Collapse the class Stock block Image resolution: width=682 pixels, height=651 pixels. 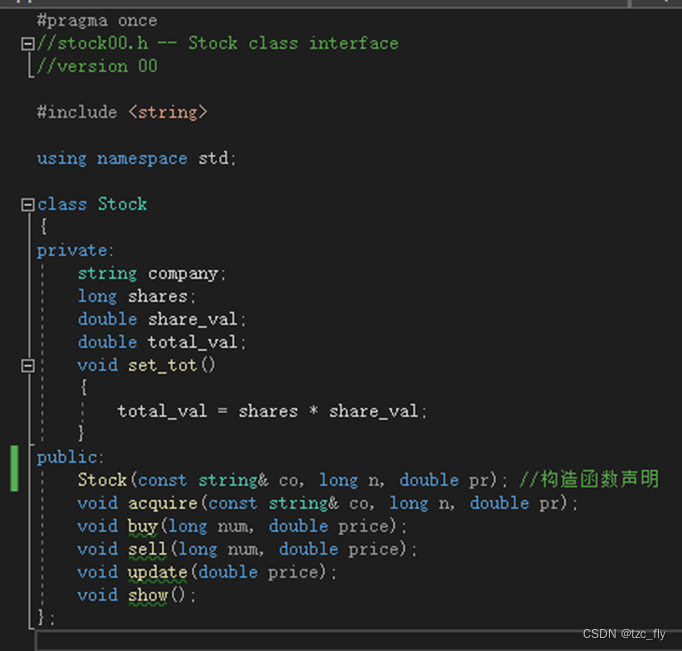(x=28, y=205)
